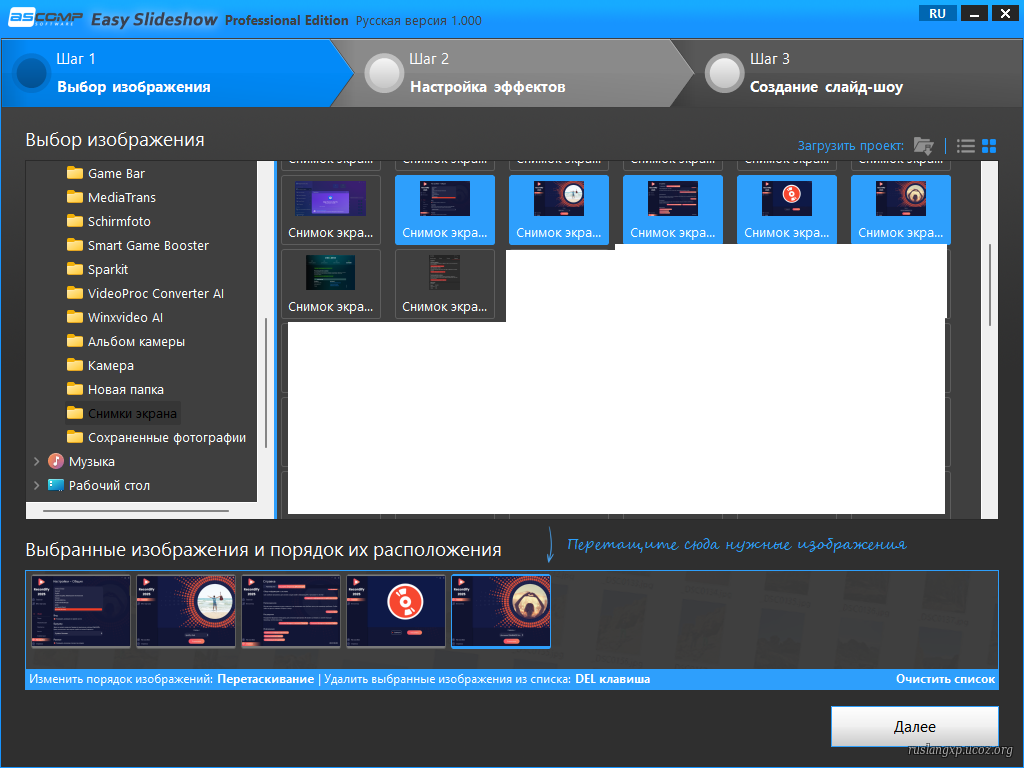This screenshot has height=768, width=1024.
Task: Open the load project folder icon
Action: (923, 146)
